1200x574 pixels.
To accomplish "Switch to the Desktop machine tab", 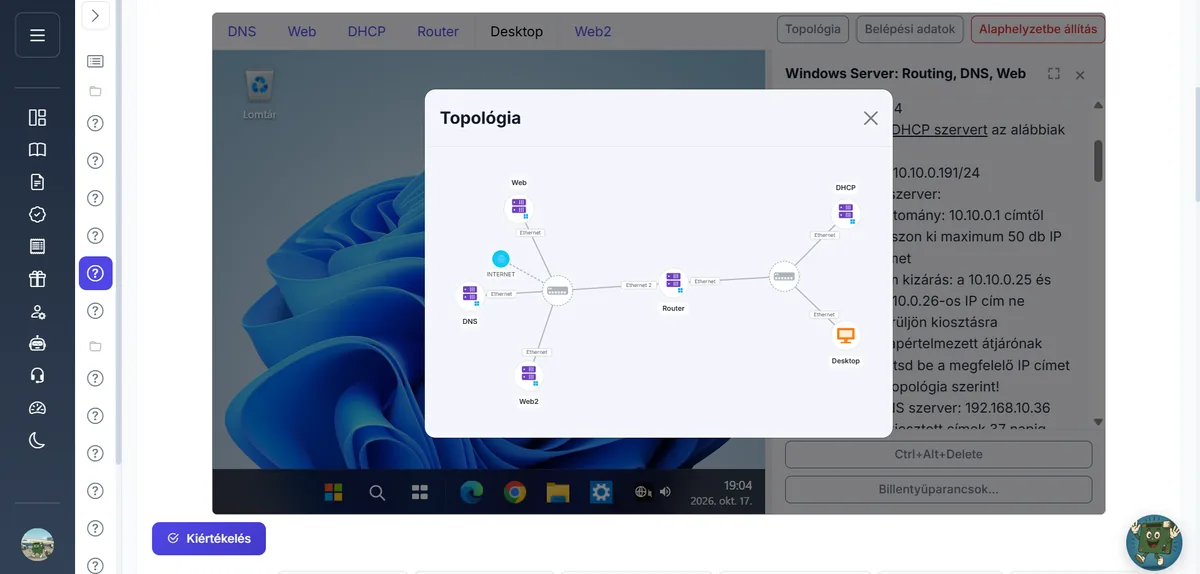I will 516,31.
